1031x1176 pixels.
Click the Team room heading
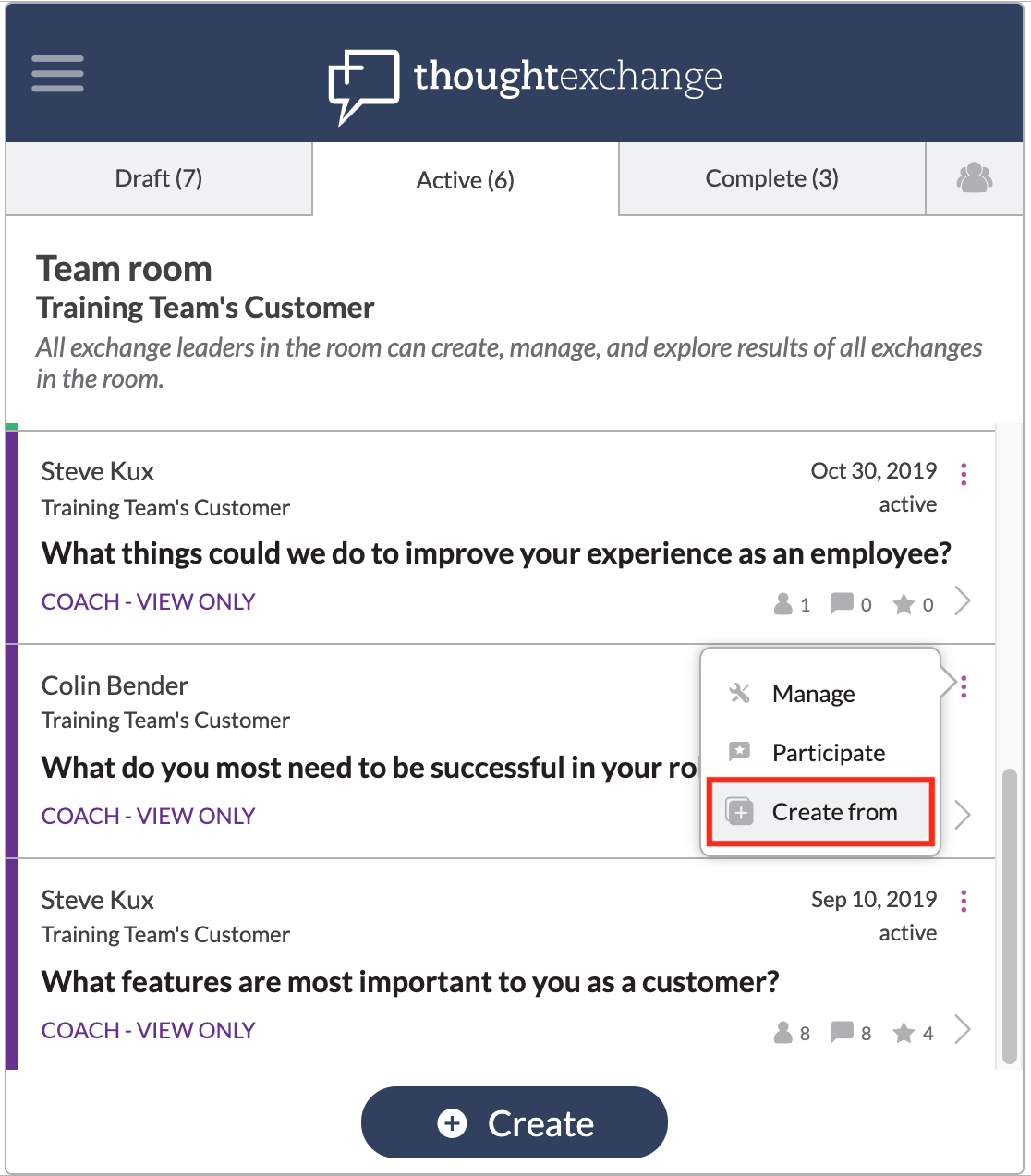[x=124, y=269]
